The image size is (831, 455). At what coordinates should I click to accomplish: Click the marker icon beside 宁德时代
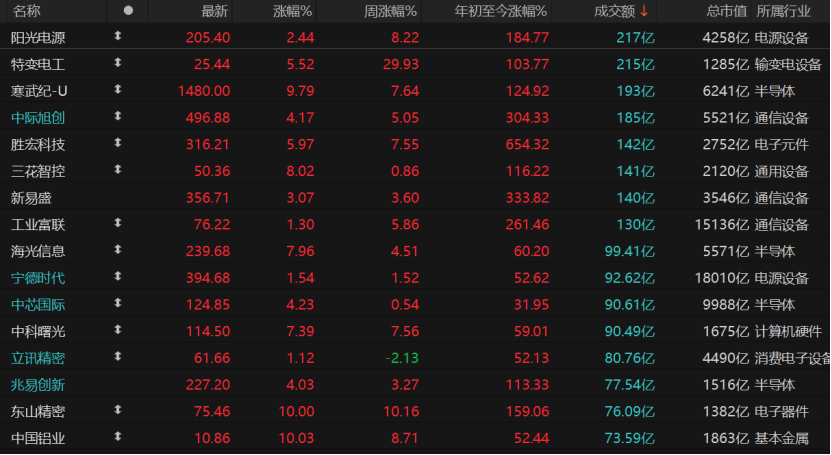pos(118,277)
